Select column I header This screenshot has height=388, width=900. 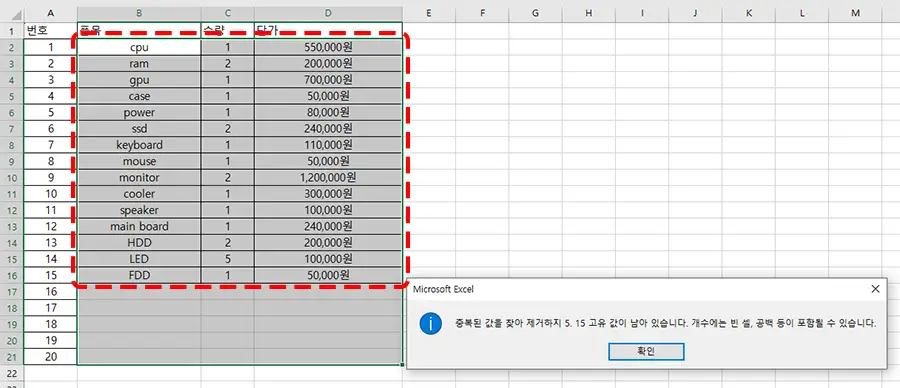[642, 13]
